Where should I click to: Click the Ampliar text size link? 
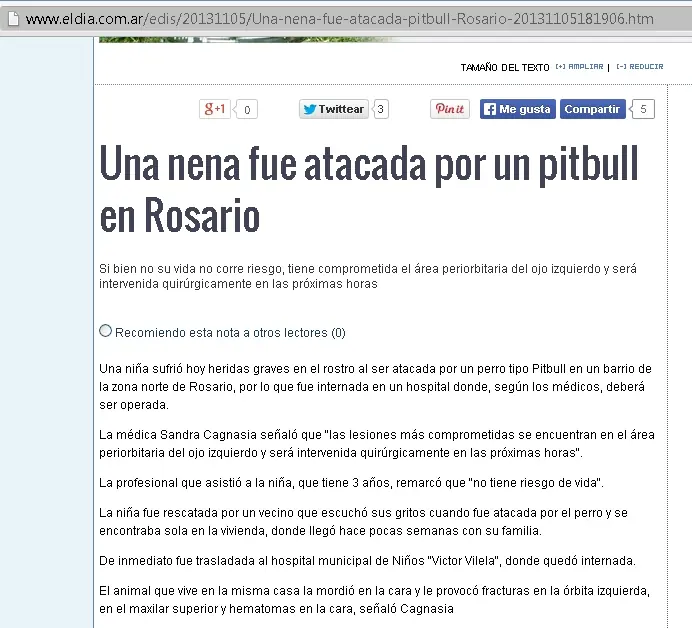579,67
